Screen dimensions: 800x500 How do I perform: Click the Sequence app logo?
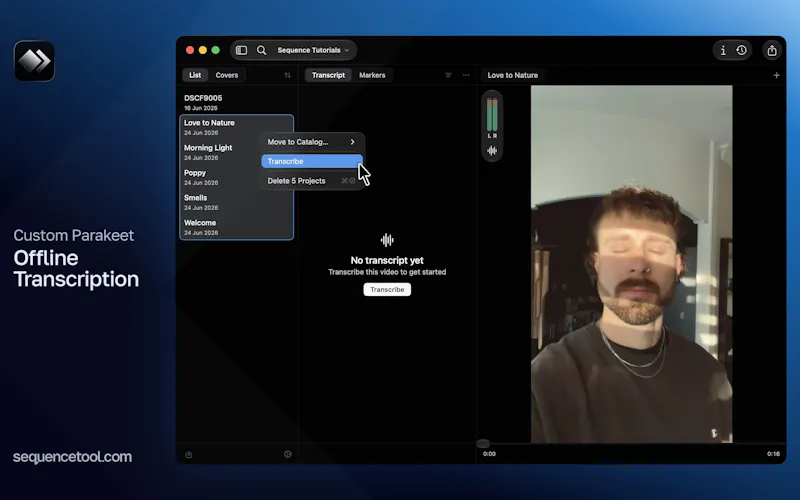click(x=34, y=61)
